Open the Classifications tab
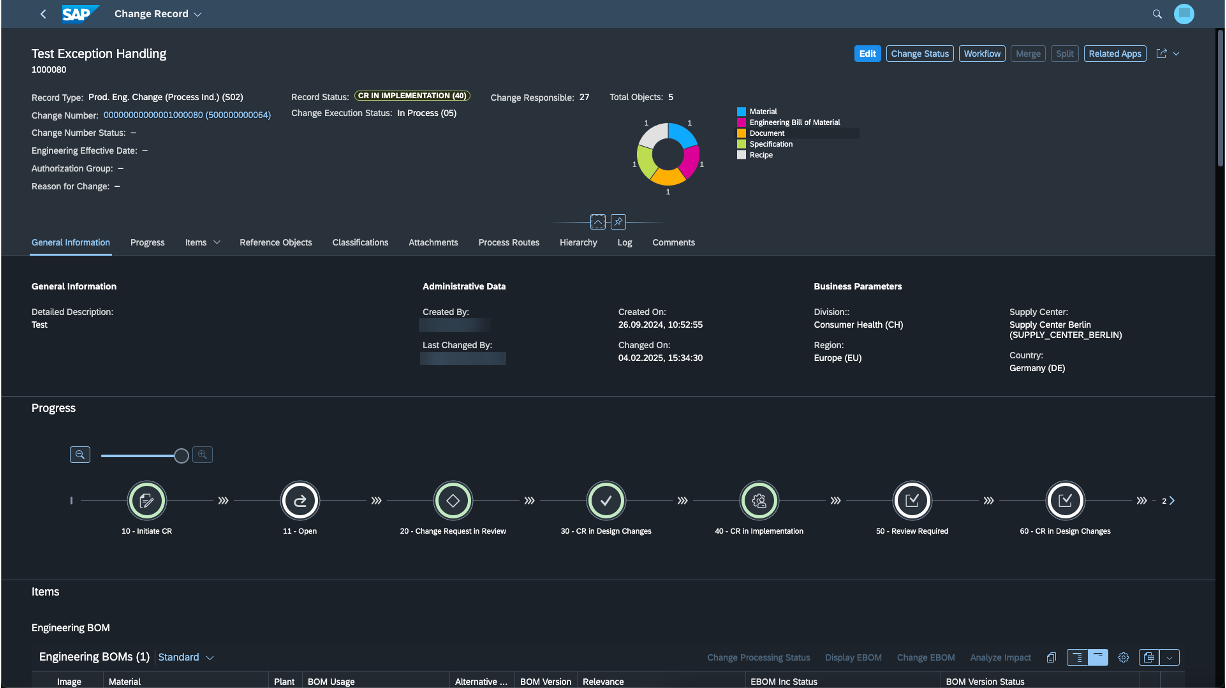 point(360,243)
